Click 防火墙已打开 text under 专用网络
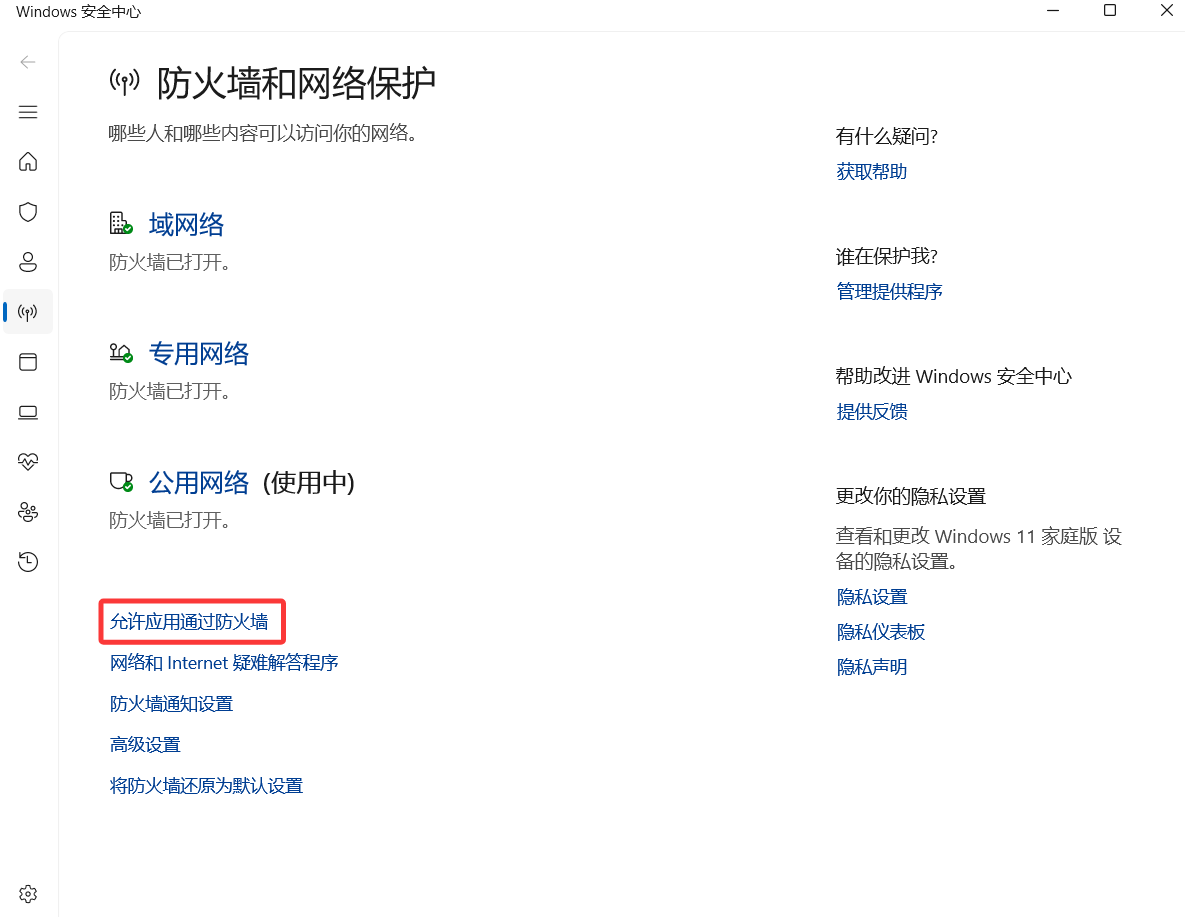 coord(169,392)
